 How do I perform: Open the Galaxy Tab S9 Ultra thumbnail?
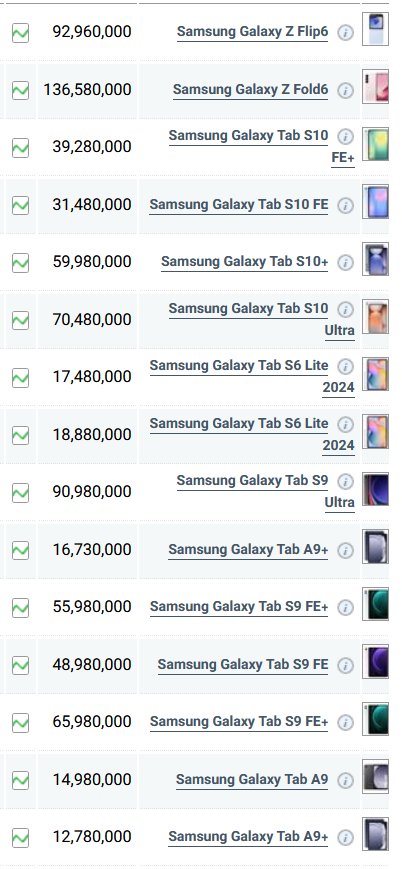pyautogui.click(x=375, y=489)
